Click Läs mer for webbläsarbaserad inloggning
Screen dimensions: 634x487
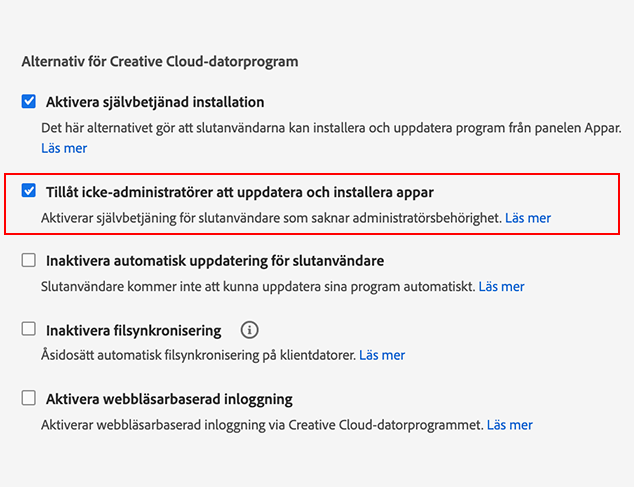click(509, 425)
